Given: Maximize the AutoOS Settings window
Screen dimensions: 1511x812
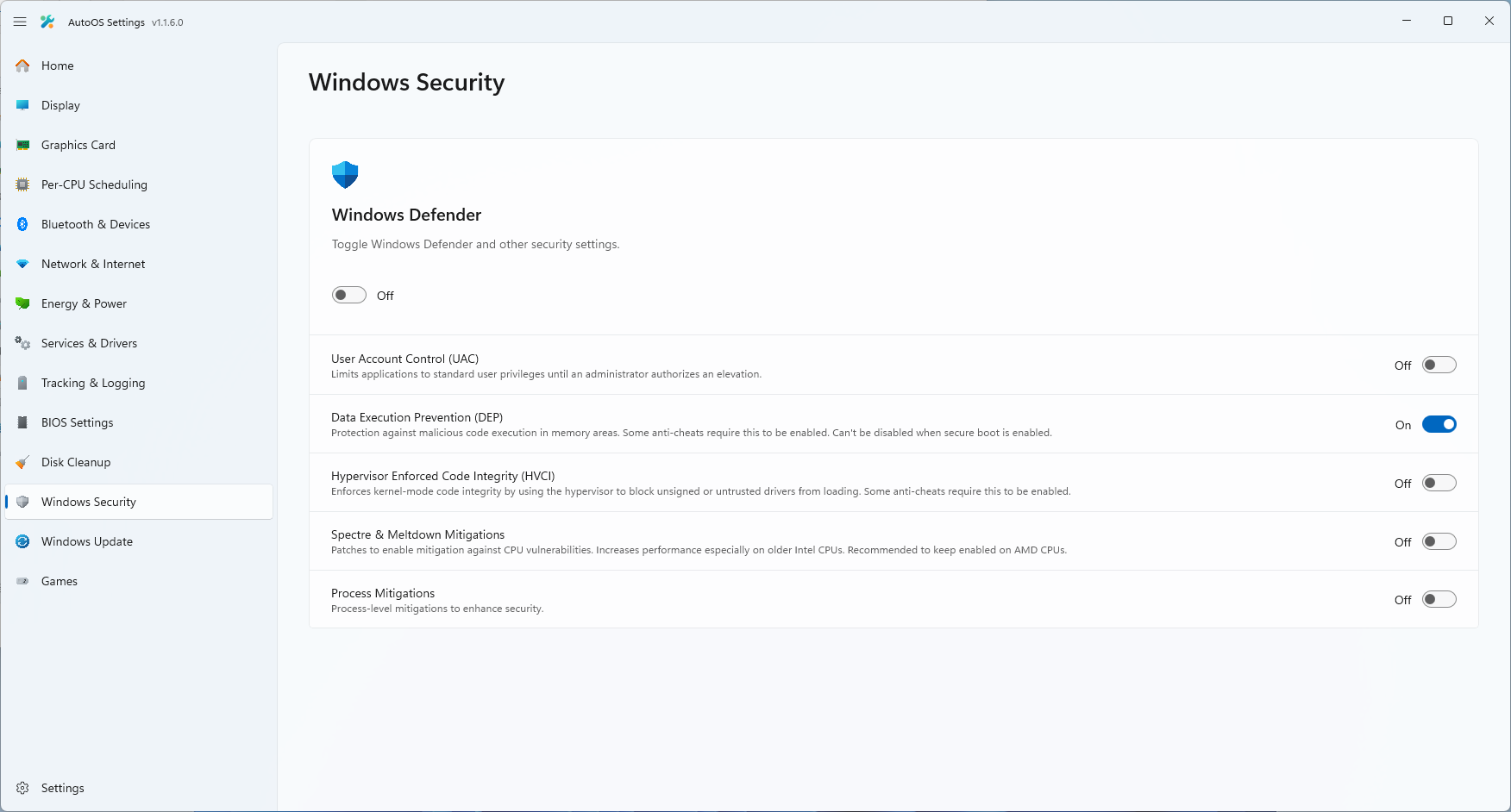Looking at the screenshot, I should point(1448,21).
